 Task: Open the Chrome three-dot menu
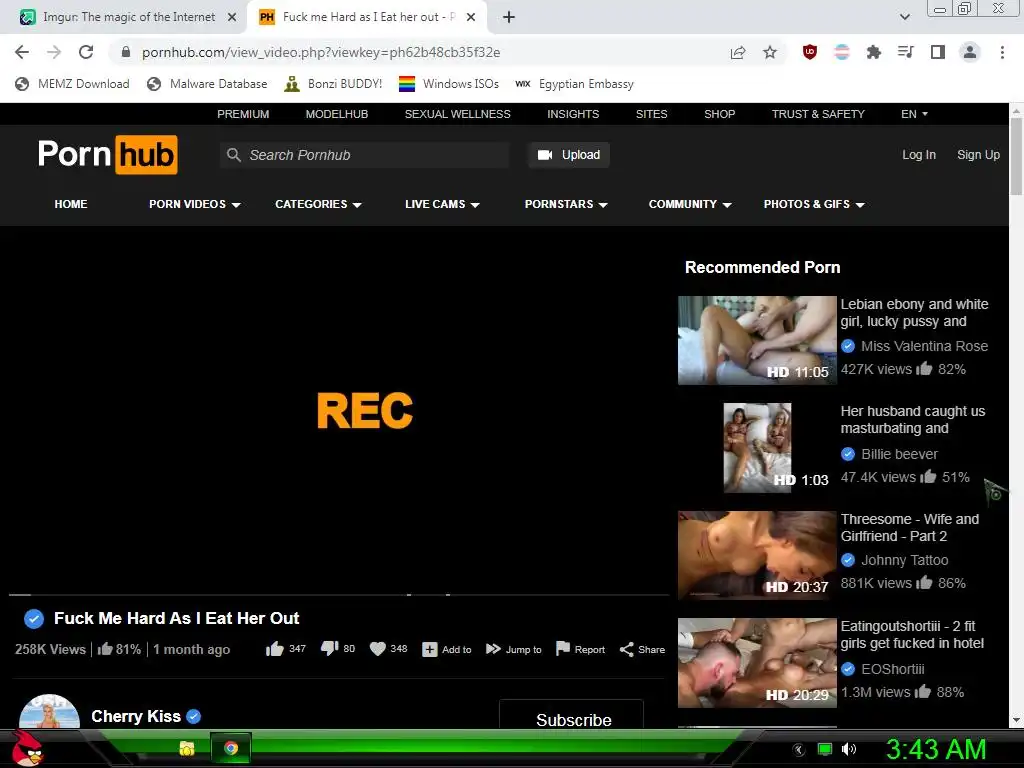[x=1002, y=52]
